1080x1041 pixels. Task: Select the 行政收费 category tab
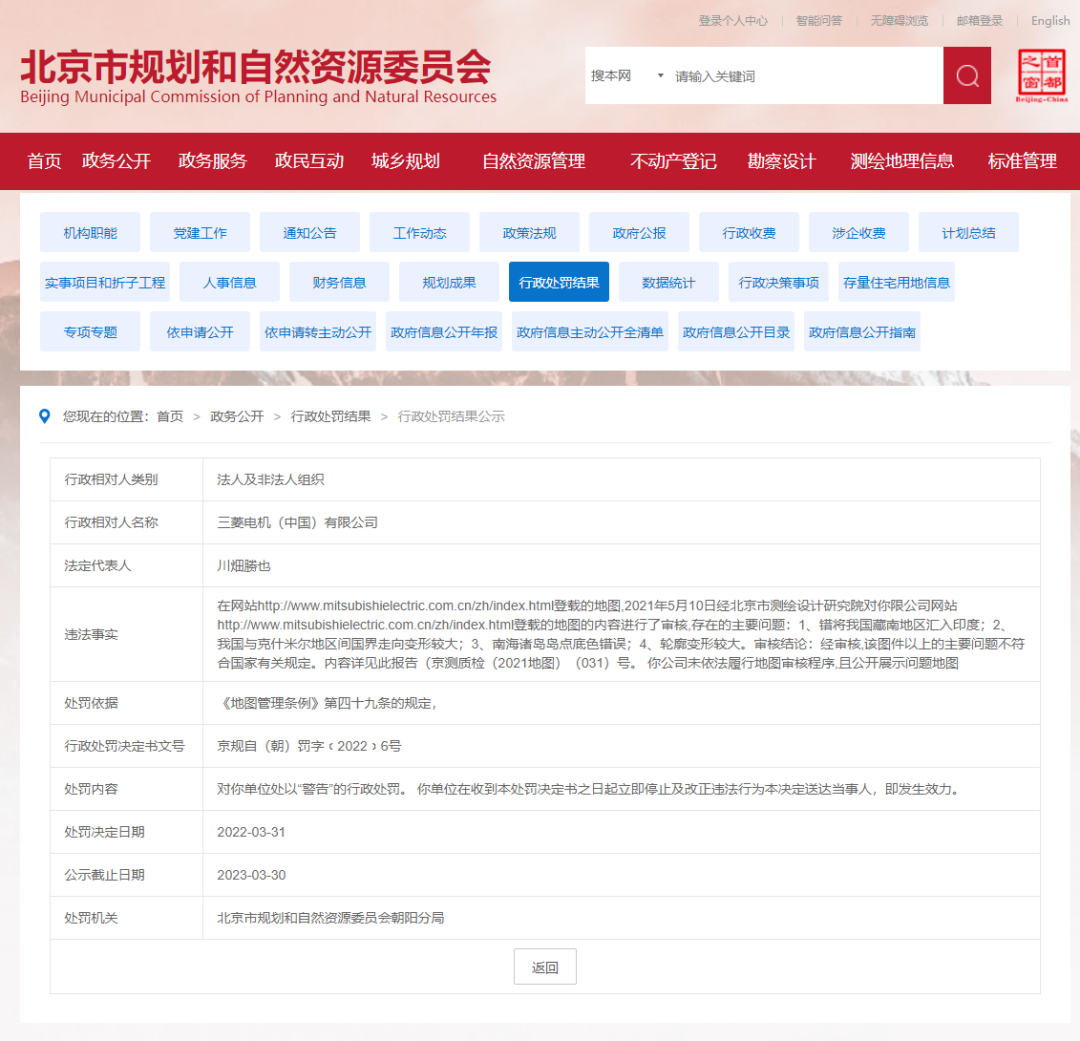click(749, 233)
